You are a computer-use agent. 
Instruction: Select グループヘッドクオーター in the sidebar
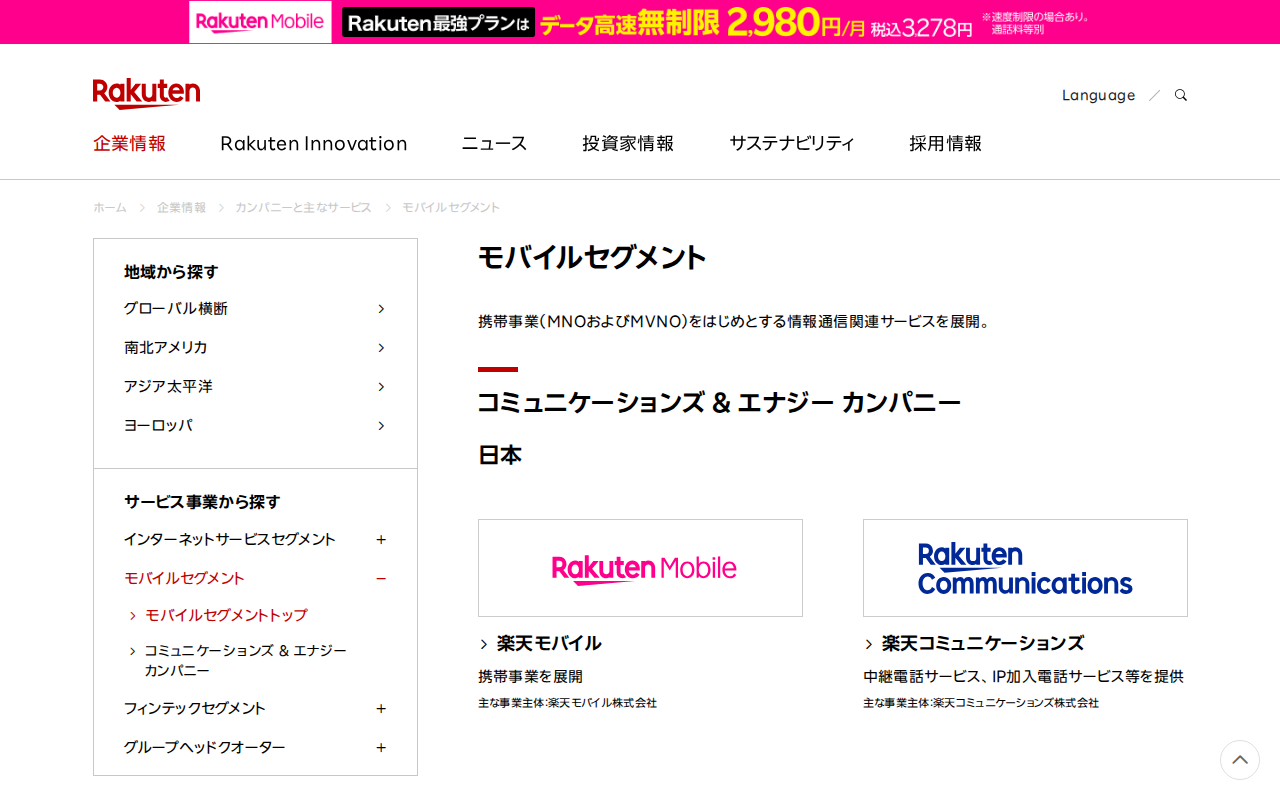point(205,747)
